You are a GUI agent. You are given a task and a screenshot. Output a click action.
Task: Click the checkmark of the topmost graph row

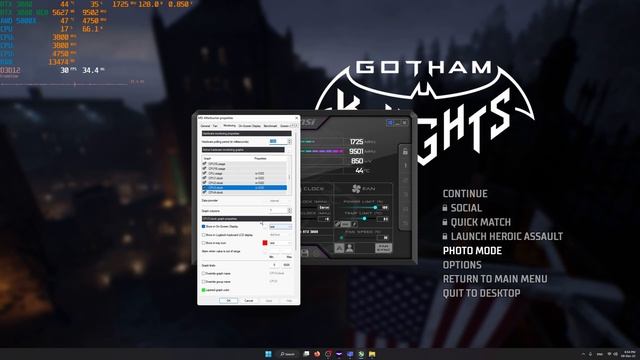point(204,163)
